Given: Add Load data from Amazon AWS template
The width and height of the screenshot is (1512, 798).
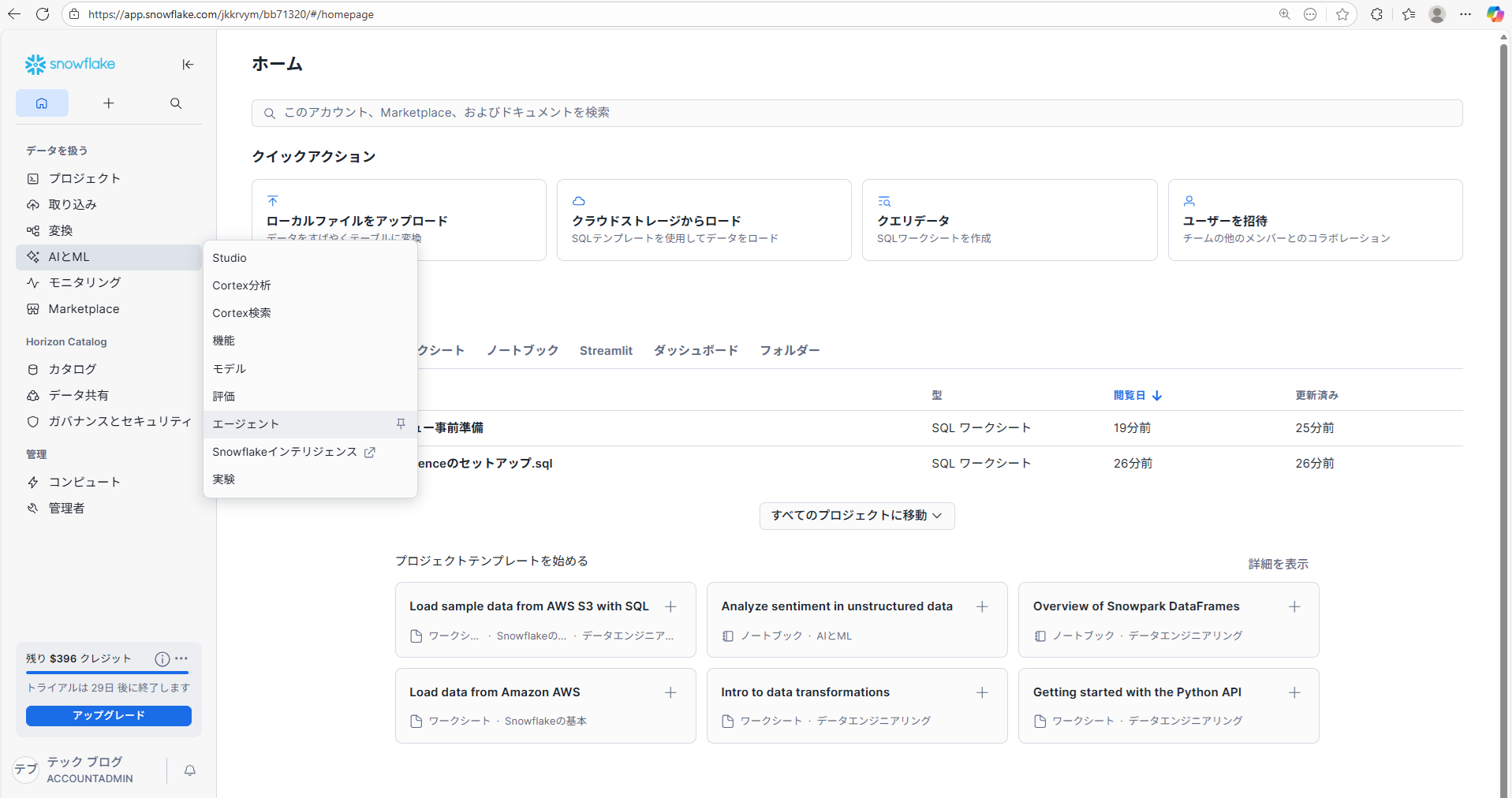Looking at the screenshot, I should (670, 692).
